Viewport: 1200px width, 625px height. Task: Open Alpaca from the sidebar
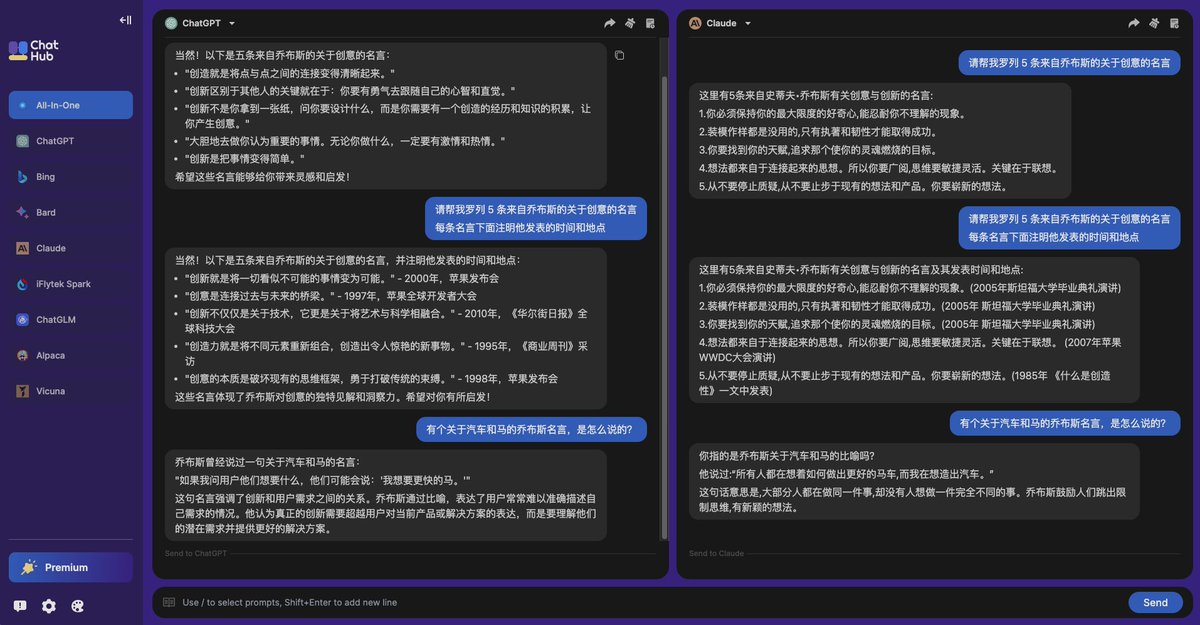pos(71,355)
